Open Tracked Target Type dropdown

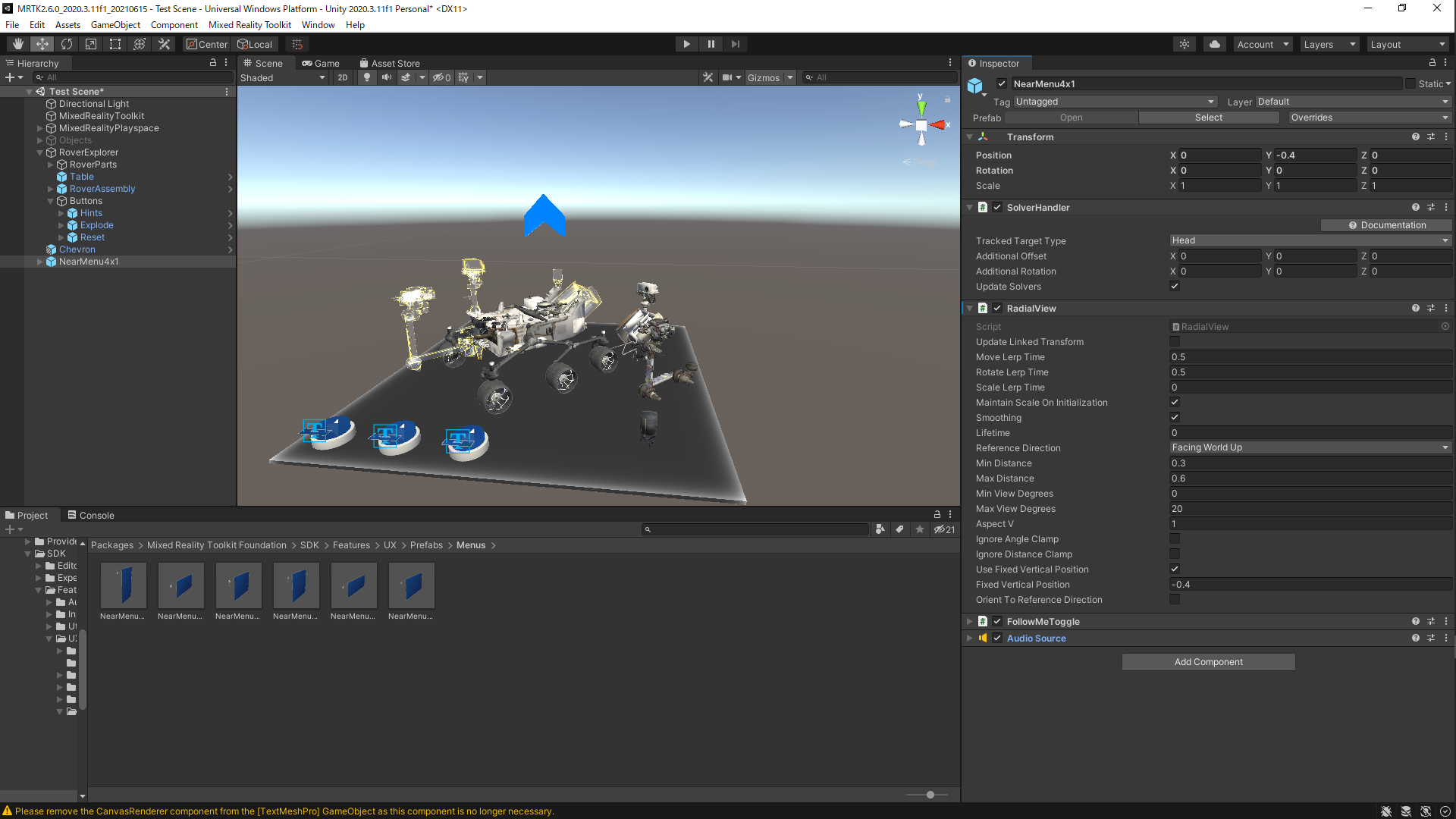pos(1310,240)
